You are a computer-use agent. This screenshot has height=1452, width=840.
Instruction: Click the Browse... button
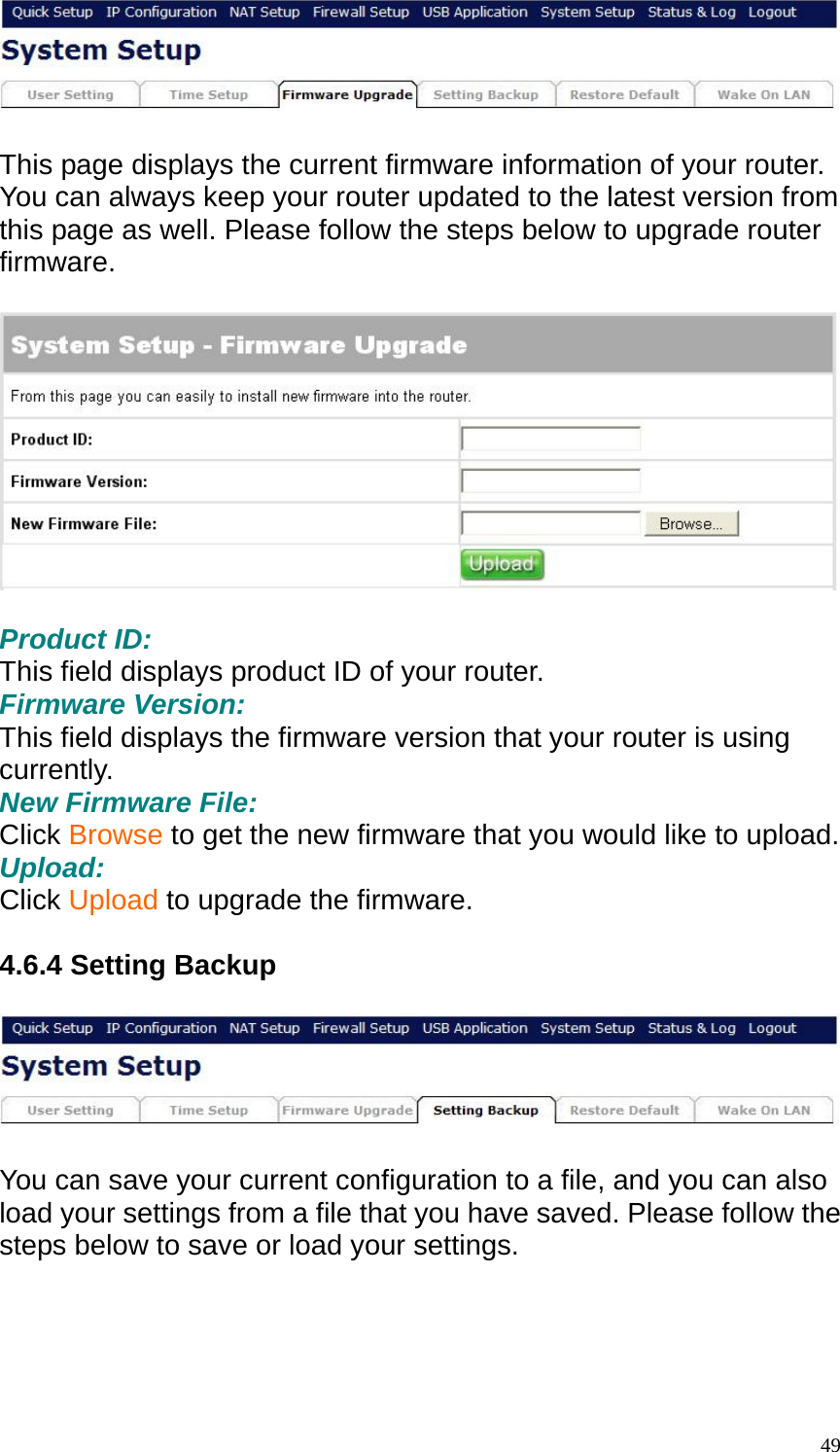pos(690,522)
